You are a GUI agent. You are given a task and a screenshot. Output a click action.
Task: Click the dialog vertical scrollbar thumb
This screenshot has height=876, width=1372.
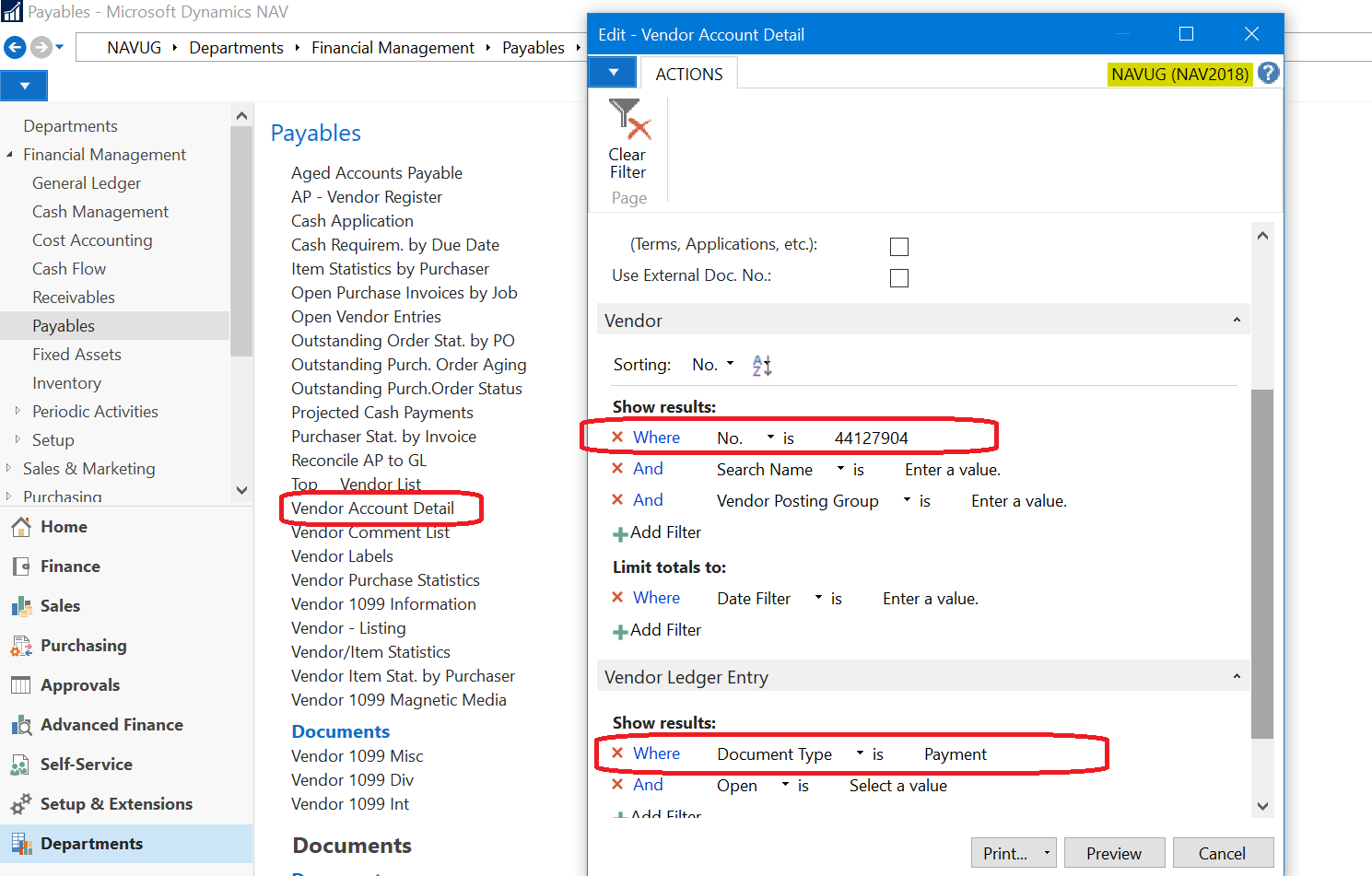1262,564
